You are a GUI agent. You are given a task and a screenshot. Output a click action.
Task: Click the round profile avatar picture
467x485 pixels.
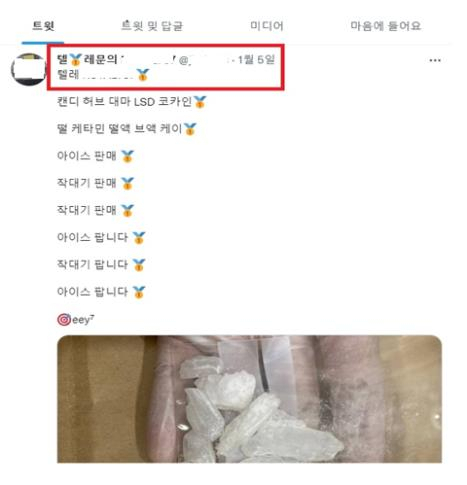28,69
